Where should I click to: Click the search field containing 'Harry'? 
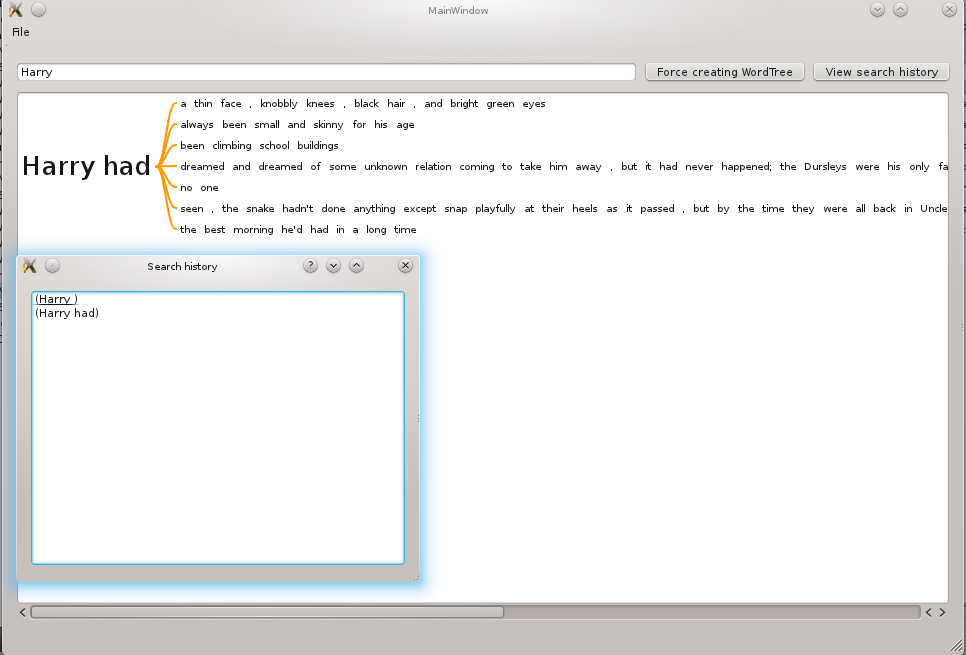[x=326, y=72]
